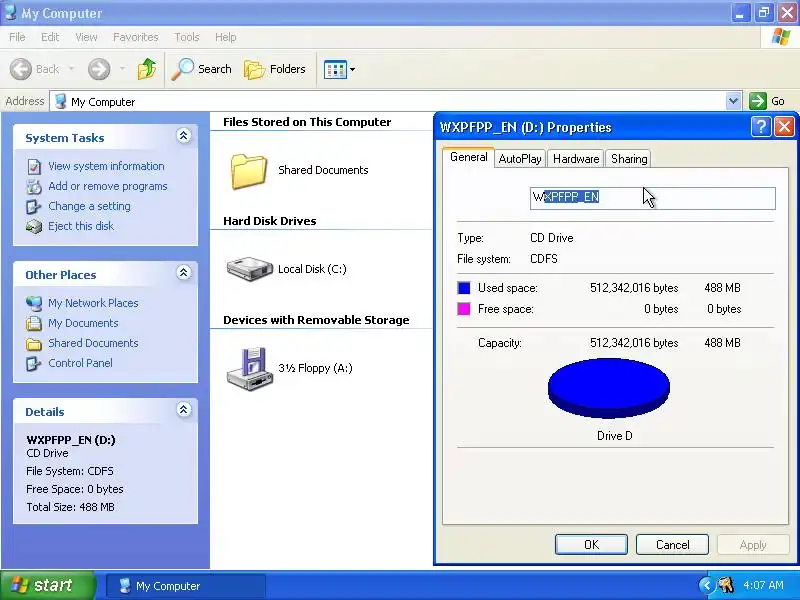The image size is (800, 600).
Task: Click My Computer taskbar button
Action: tap(186, 586)
